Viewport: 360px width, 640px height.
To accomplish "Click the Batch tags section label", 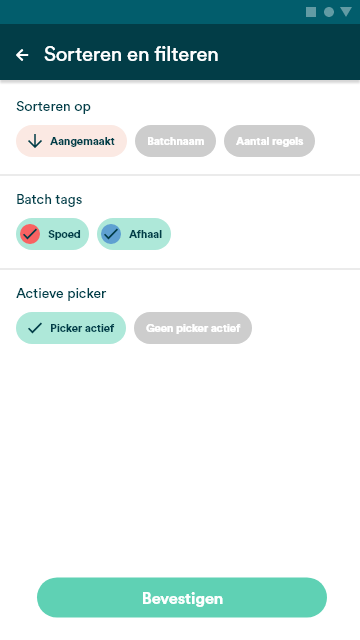I will 49,200.
